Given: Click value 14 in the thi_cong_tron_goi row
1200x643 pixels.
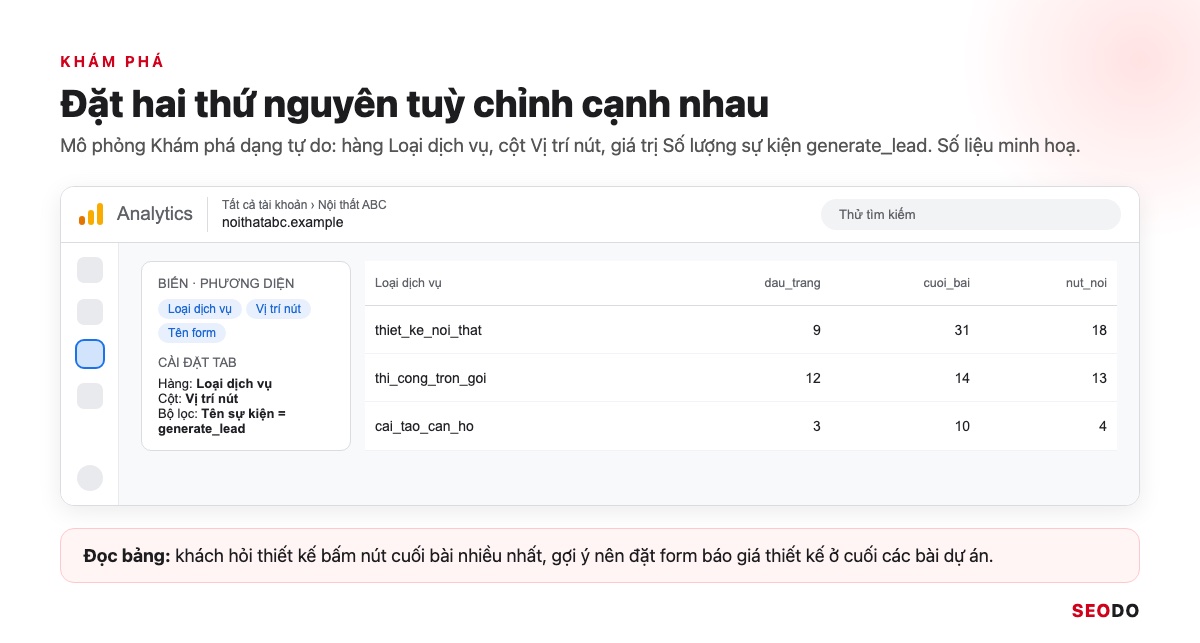Looking at the screenshot, I should [x=962, y=378].
